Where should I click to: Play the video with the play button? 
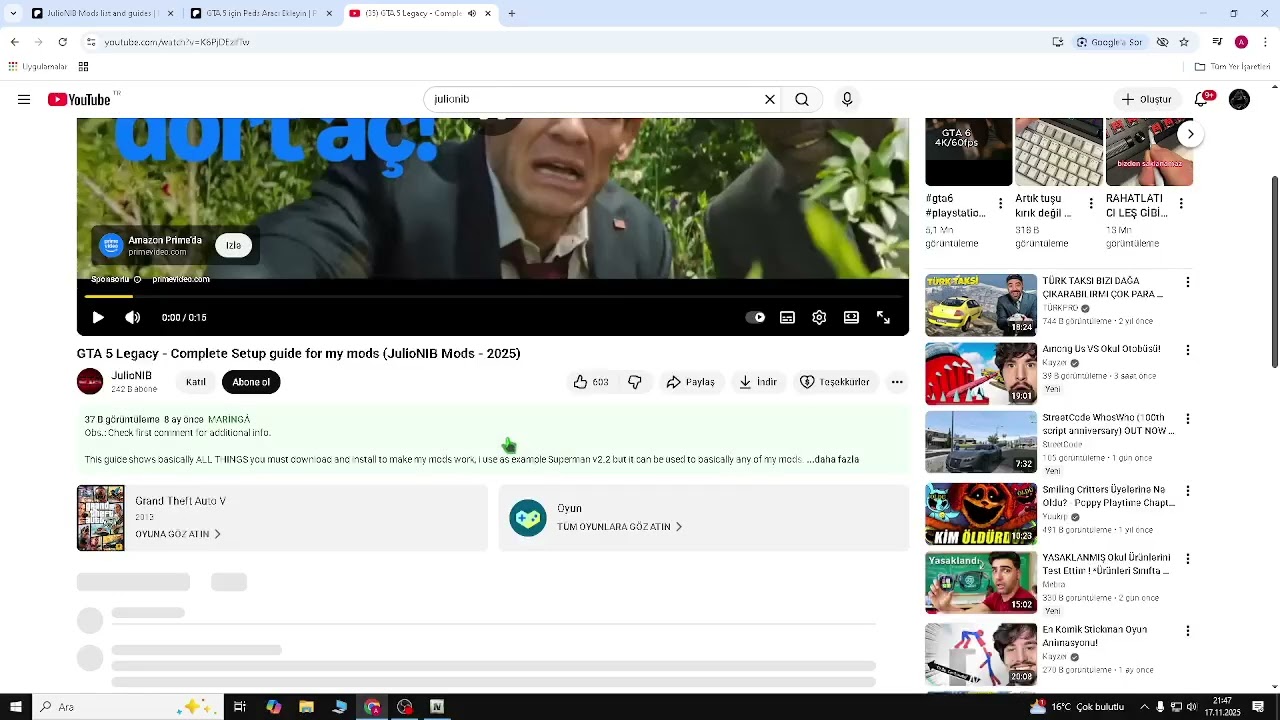(x=98, y=317)
